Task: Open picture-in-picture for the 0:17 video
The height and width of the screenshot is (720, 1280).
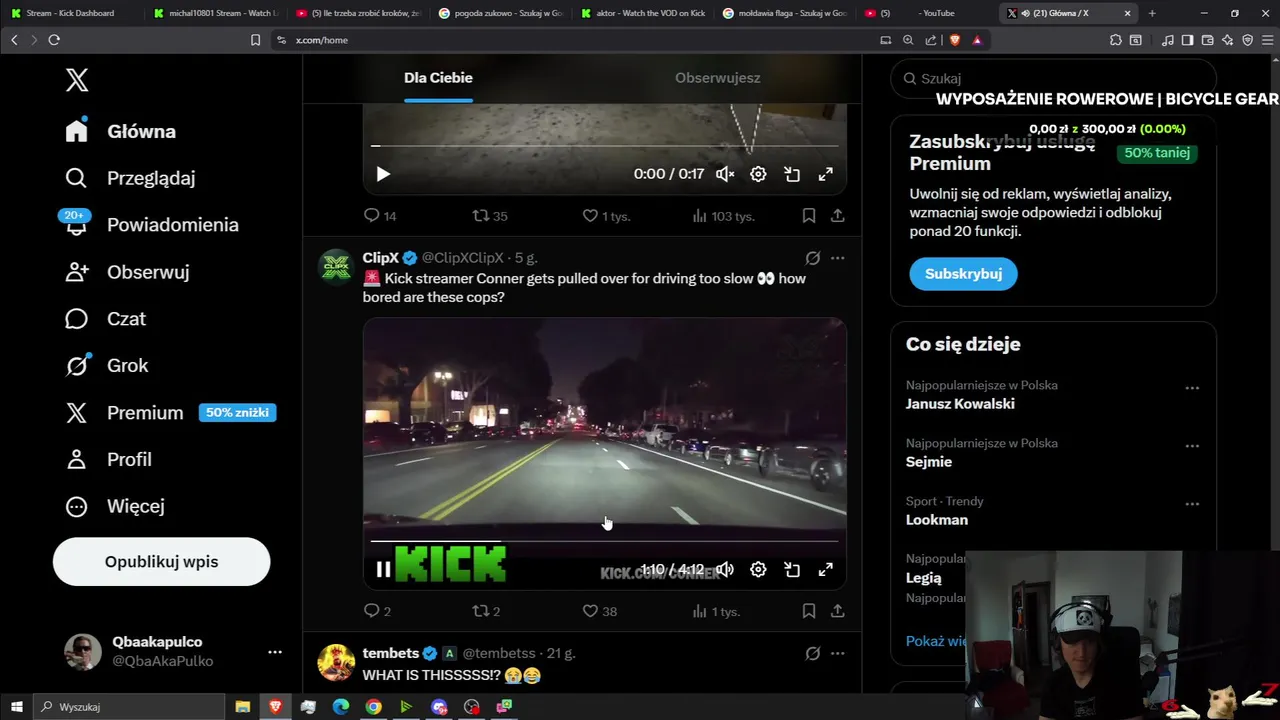Action: (792, 174)
